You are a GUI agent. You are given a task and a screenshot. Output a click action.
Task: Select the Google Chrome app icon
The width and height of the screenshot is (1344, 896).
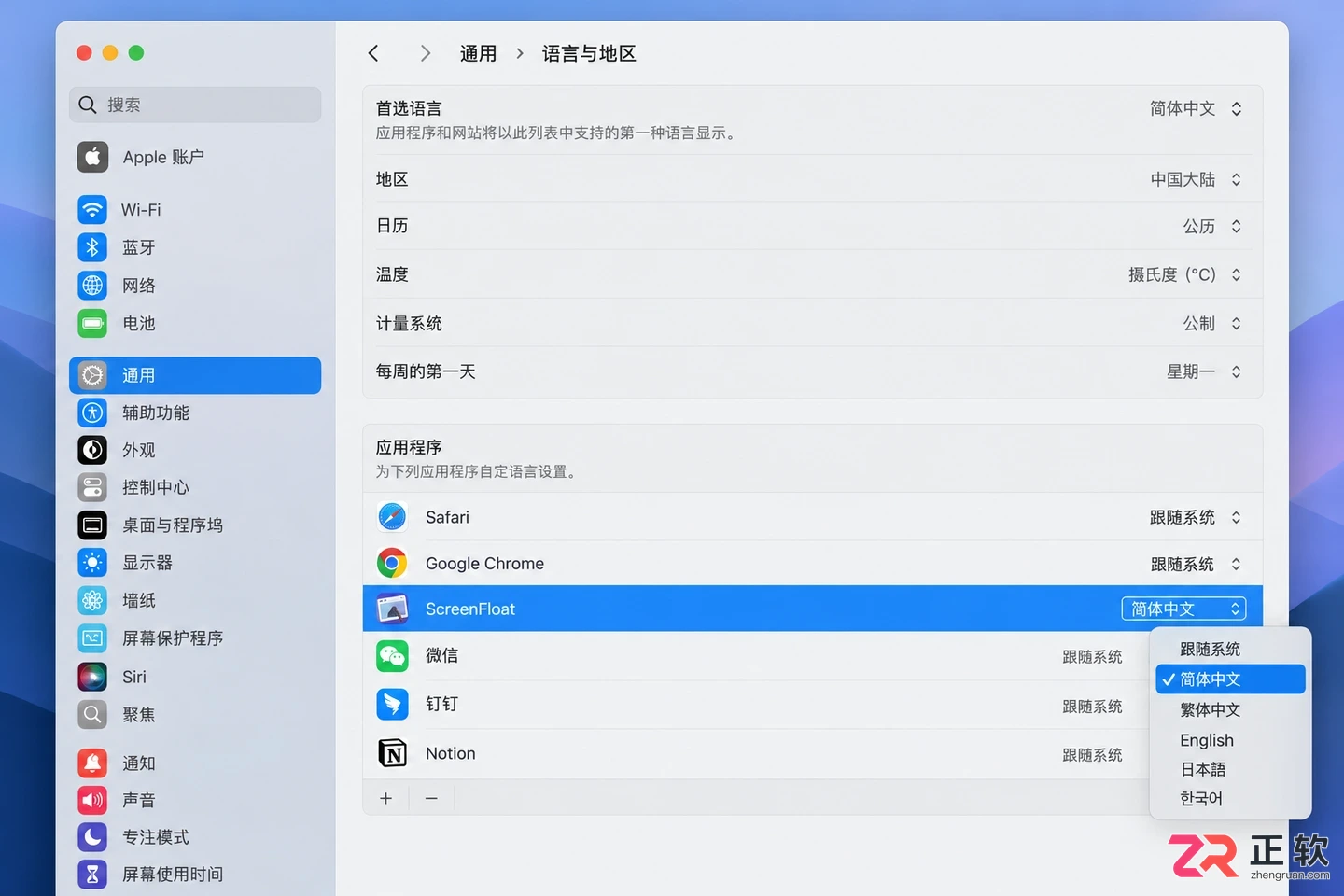(x=392, y=564)
